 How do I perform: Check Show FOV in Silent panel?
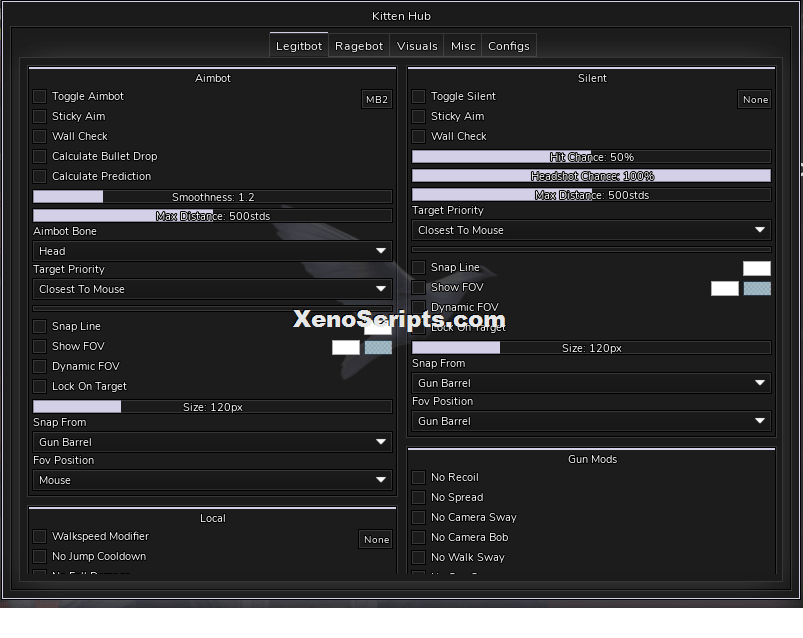(x=418, y=287)
